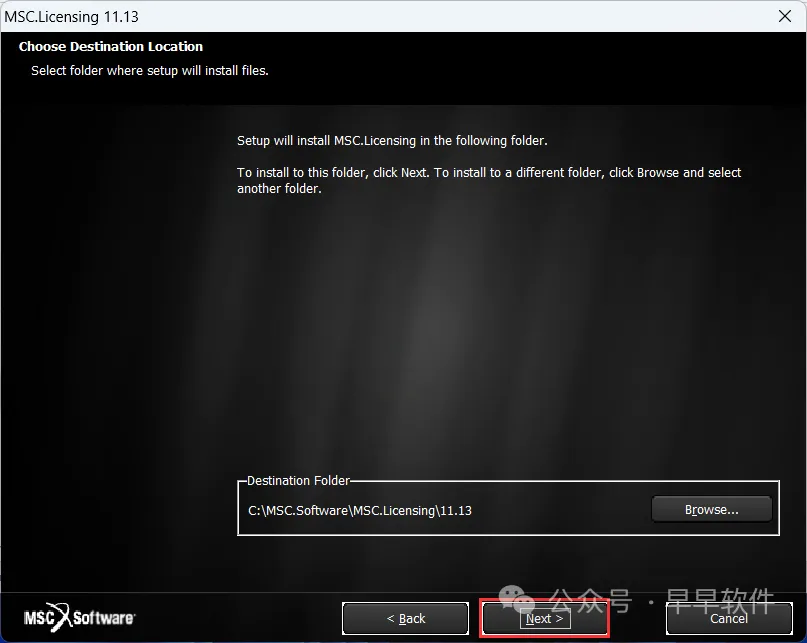Viewport: 807px width, 643px height.
Task: Cancel the MSC.Licensing setup
Action: pos(729,618)
